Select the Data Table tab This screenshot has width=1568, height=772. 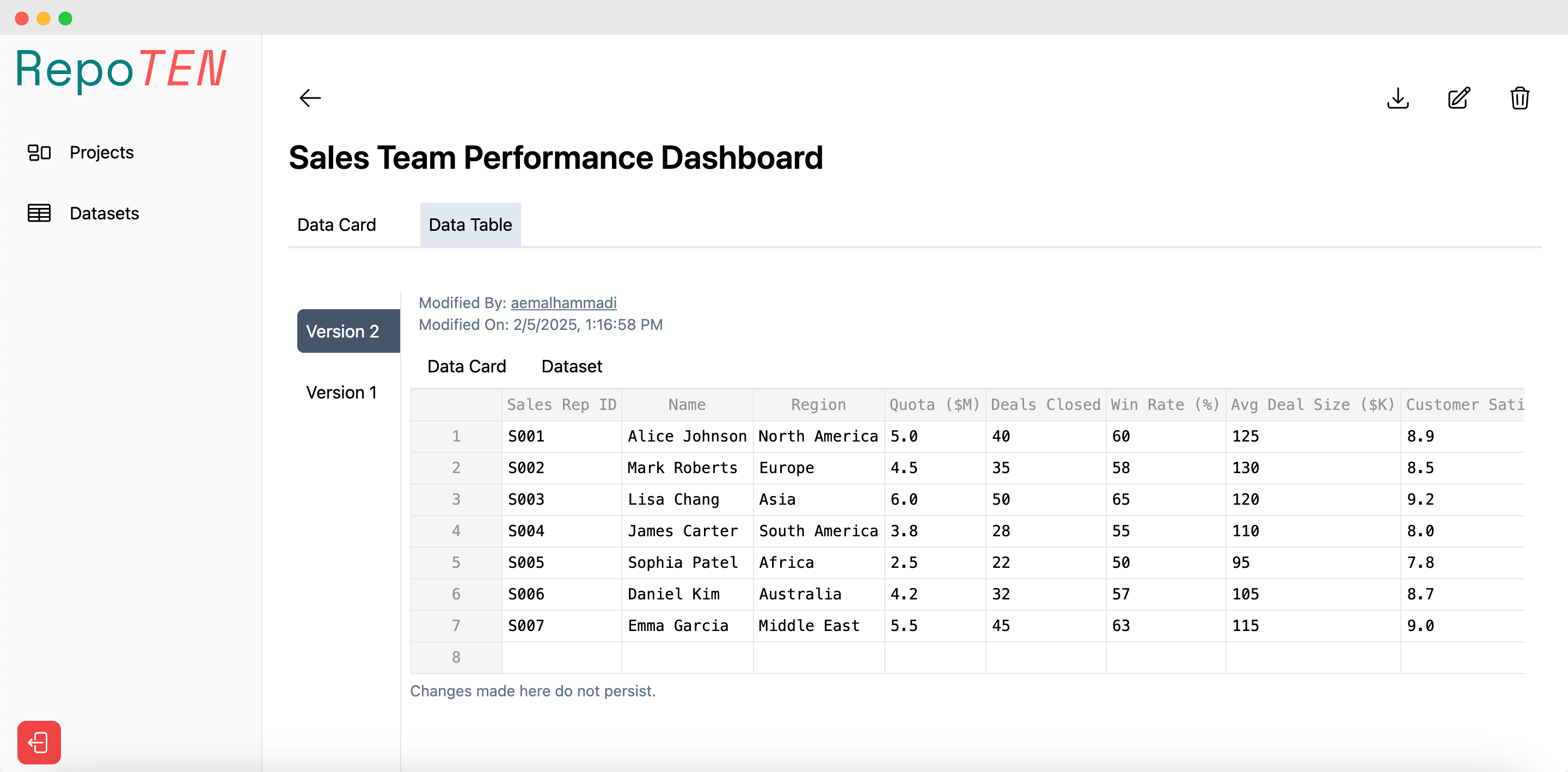click(x=470, y=225)
